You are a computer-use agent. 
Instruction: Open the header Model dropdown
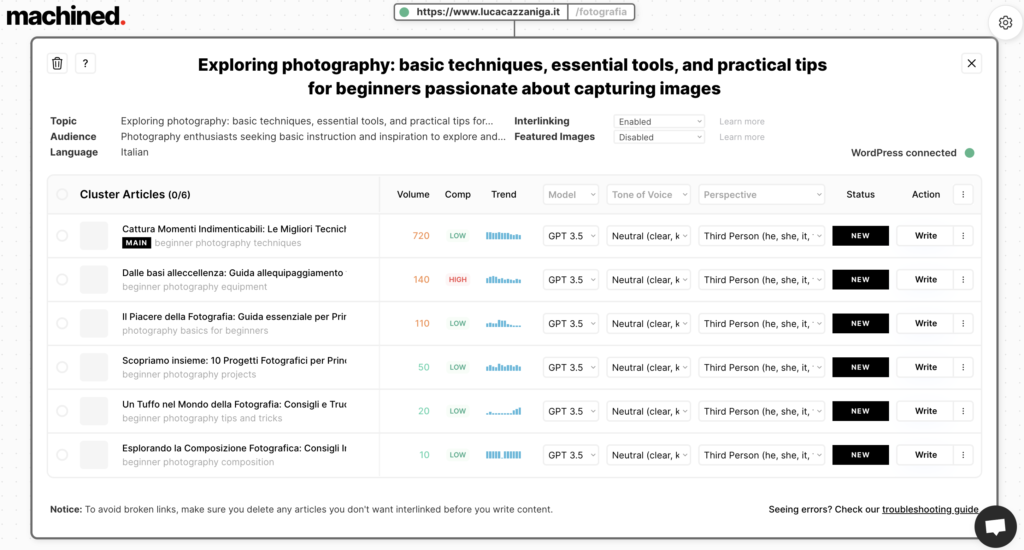click(x=571, y=195)
